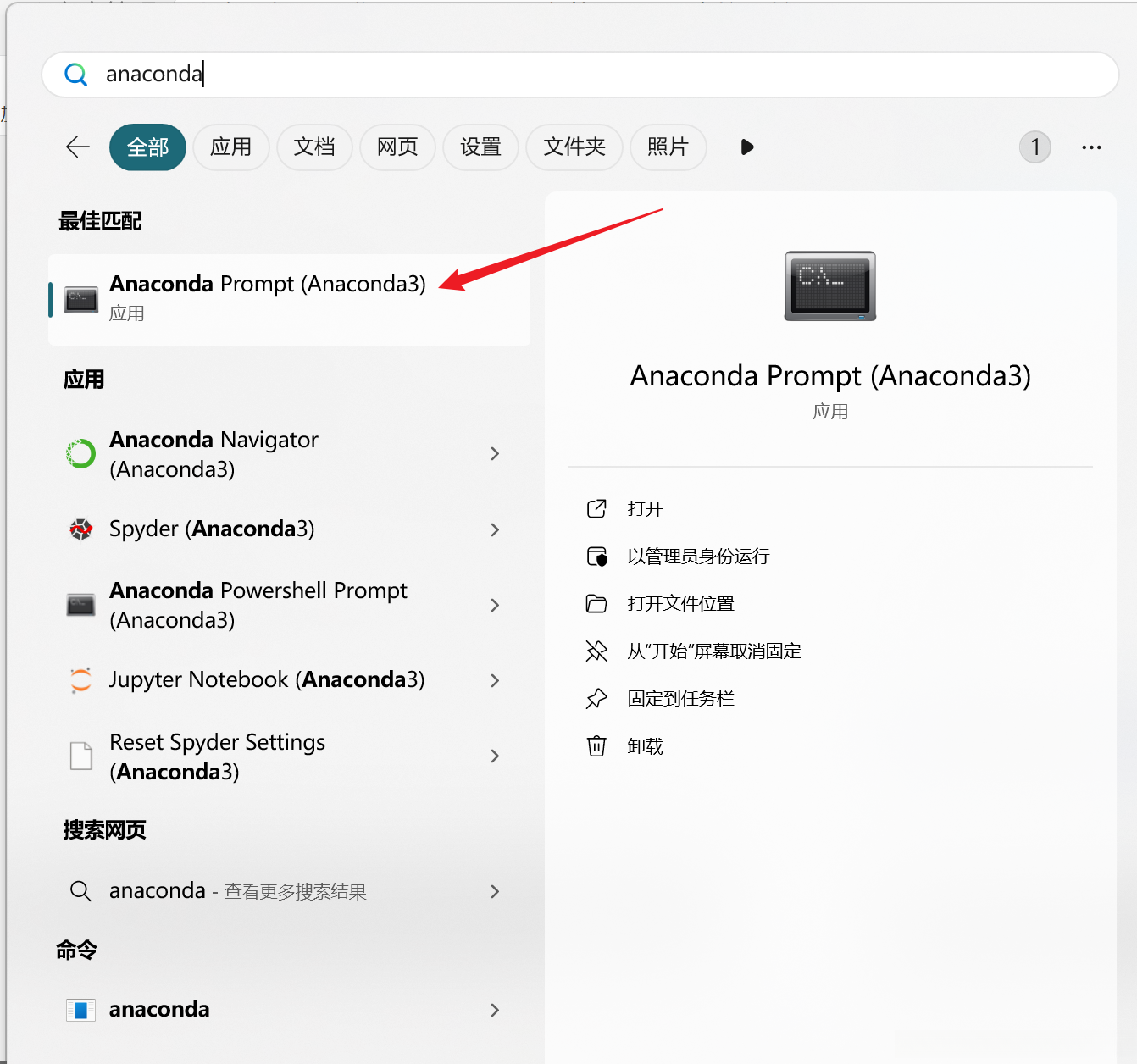Expand Spyder (Anaconda3) result chevron

(496, 529)
